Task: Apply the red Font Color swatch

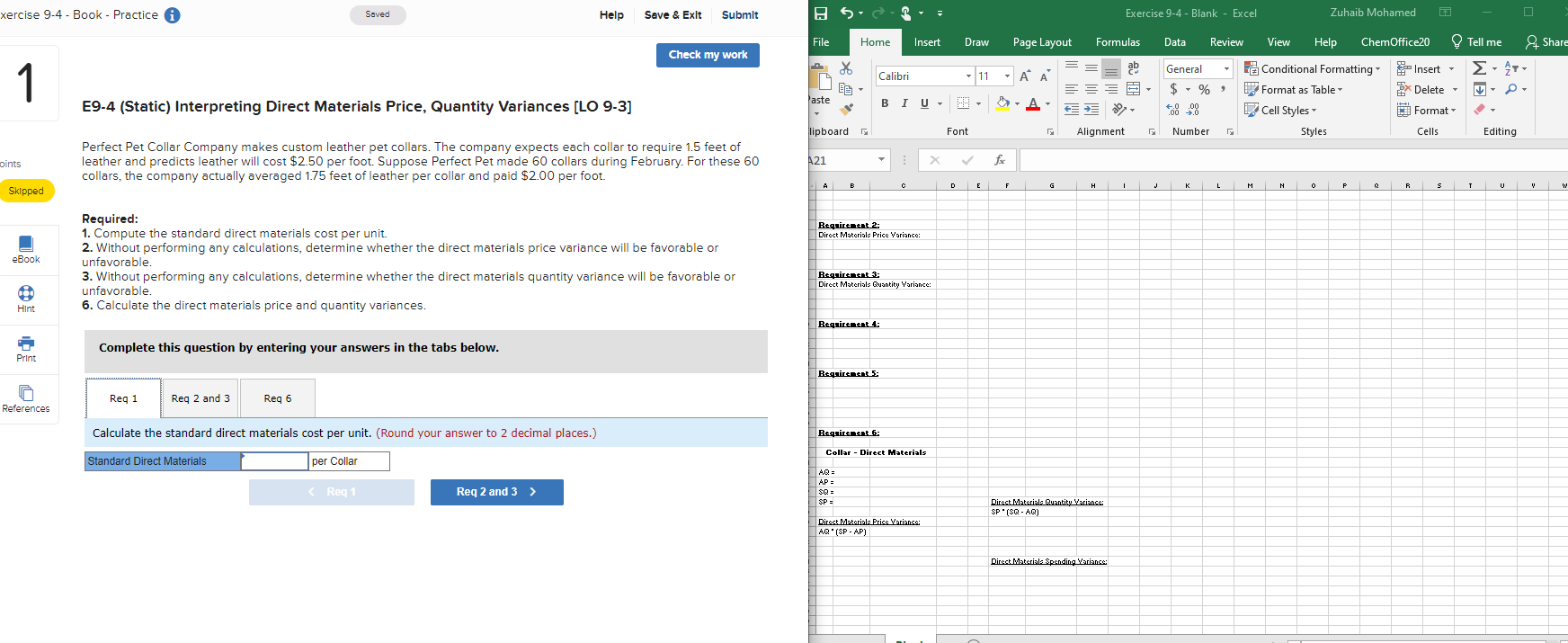Action: pos(1033,104)
